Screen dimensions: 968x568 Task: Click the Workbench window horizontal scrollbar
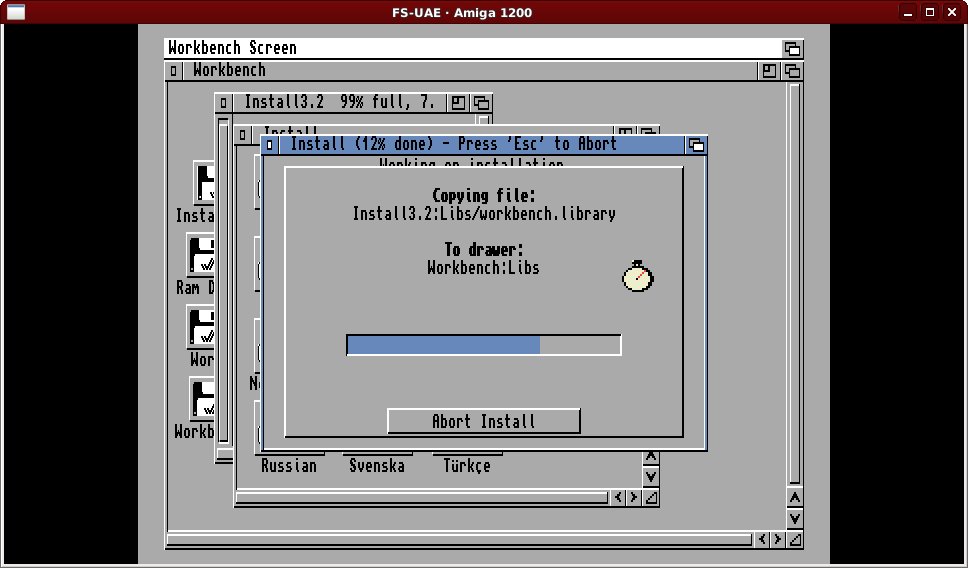coord(460,540)
